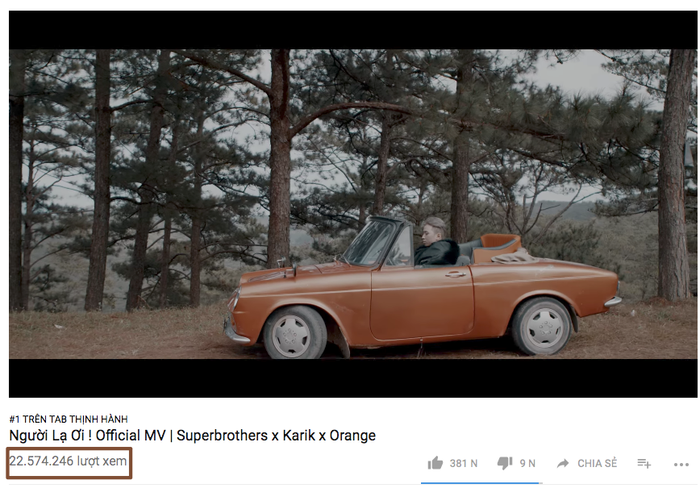Image resolution: width=700 pixels, height=493 pixels.
Task: Click the word Orange in the title
Action: tap(353, 435)
